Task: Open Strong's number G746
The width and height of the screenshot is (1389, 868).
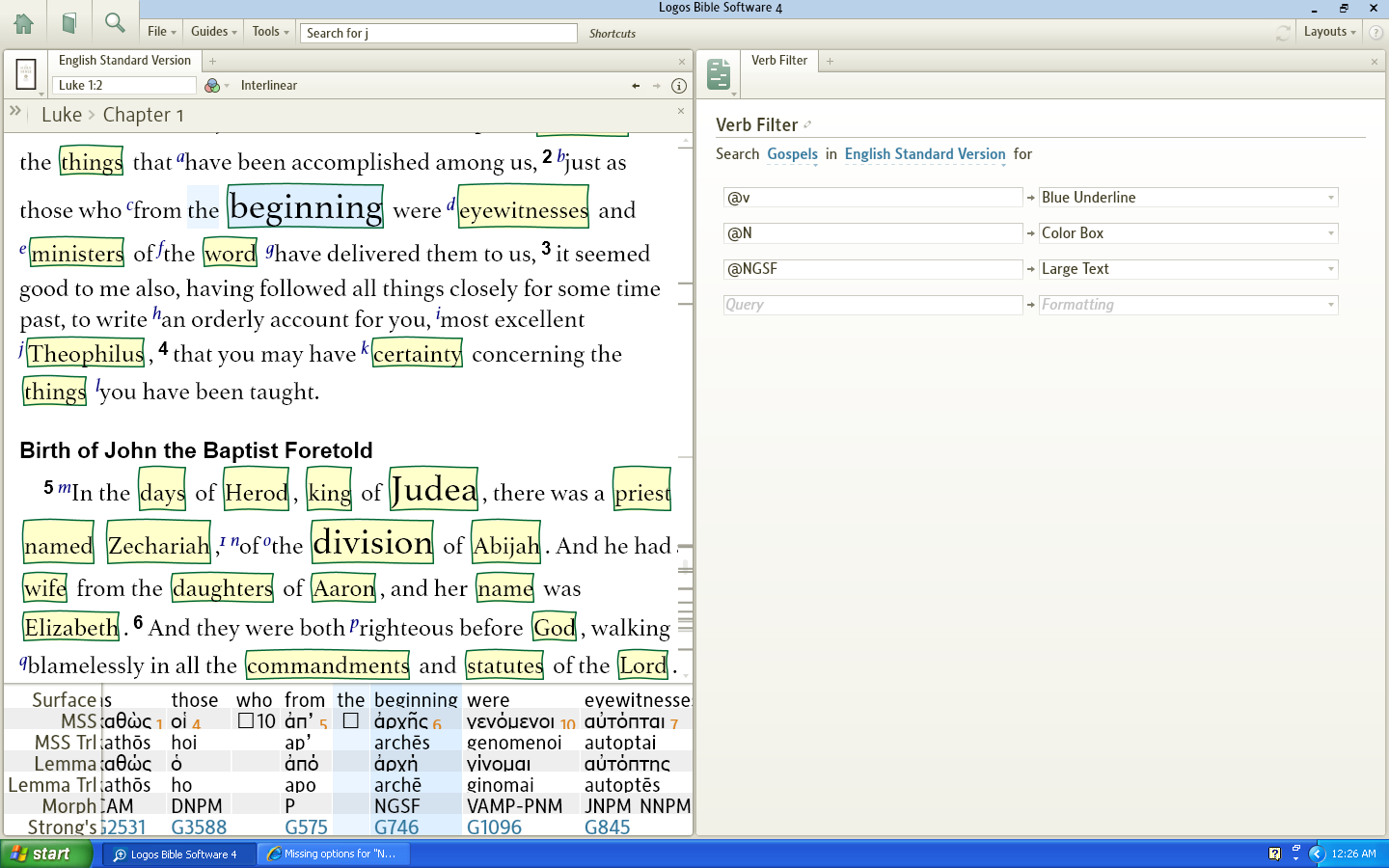Action: click(396, 827)
